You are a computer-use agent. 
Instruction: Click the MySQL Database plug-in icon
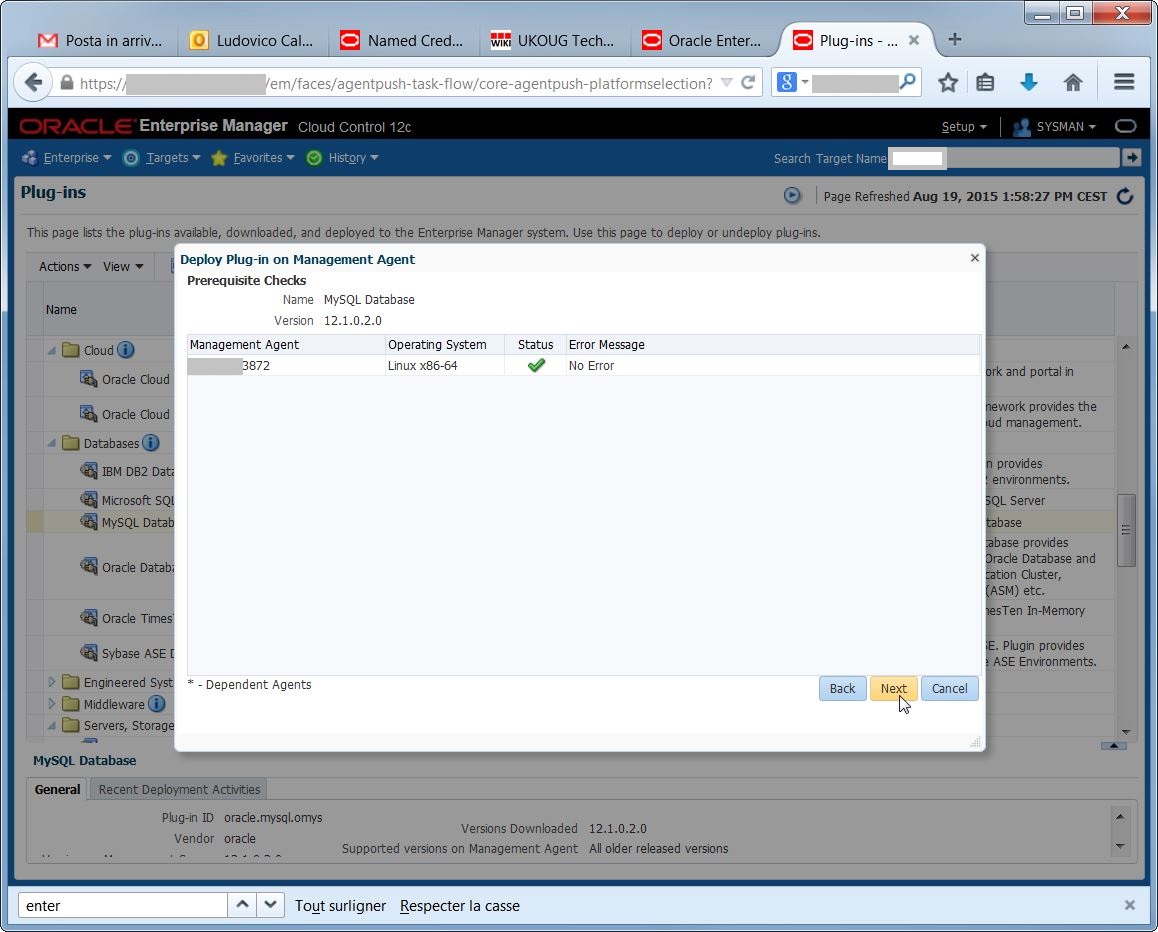pyautogui.click(x=89, y=521)
